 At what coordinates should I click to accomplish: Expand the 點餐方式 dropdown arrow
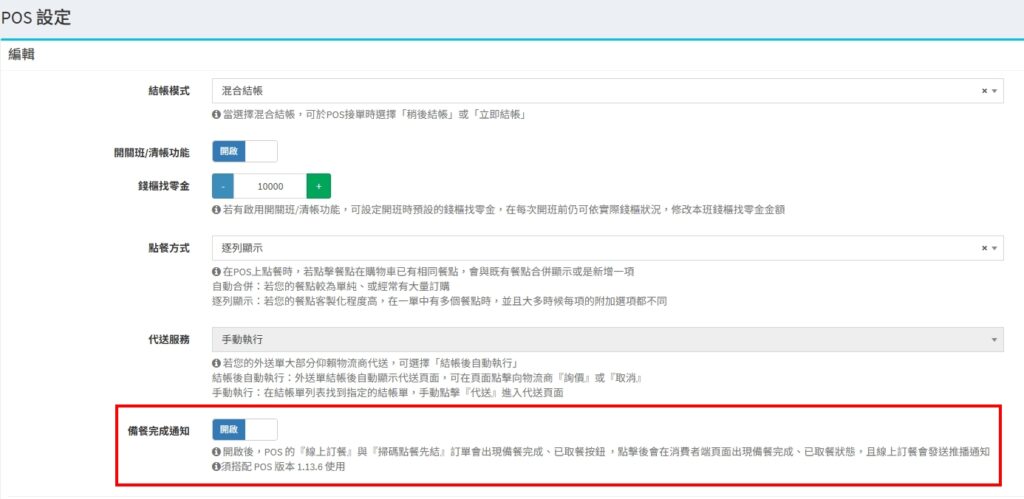tap(995, 248)
